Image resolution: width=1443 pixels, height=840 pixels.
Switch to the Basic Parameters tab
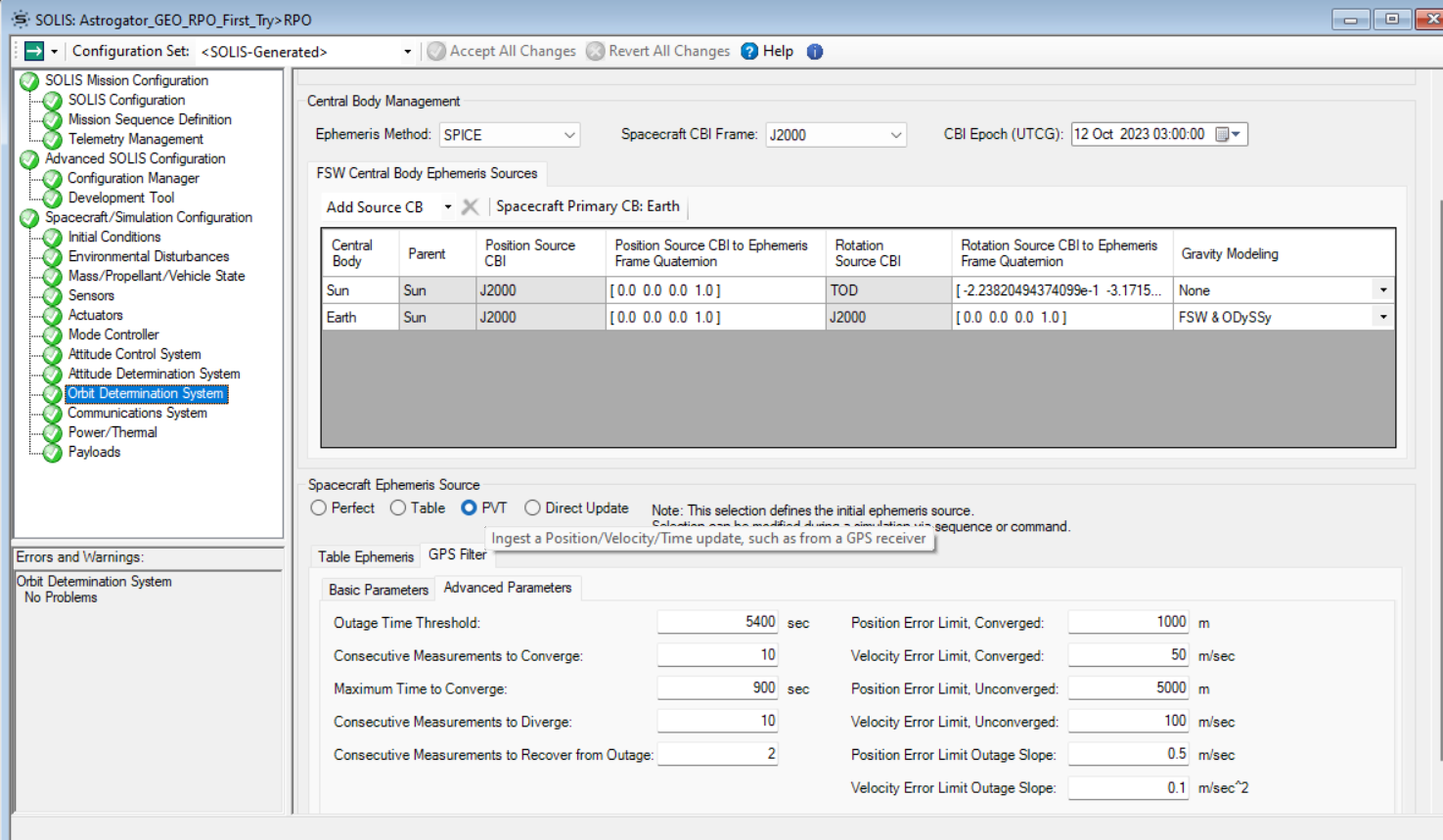pyautogui.click(x=378, y=589)
